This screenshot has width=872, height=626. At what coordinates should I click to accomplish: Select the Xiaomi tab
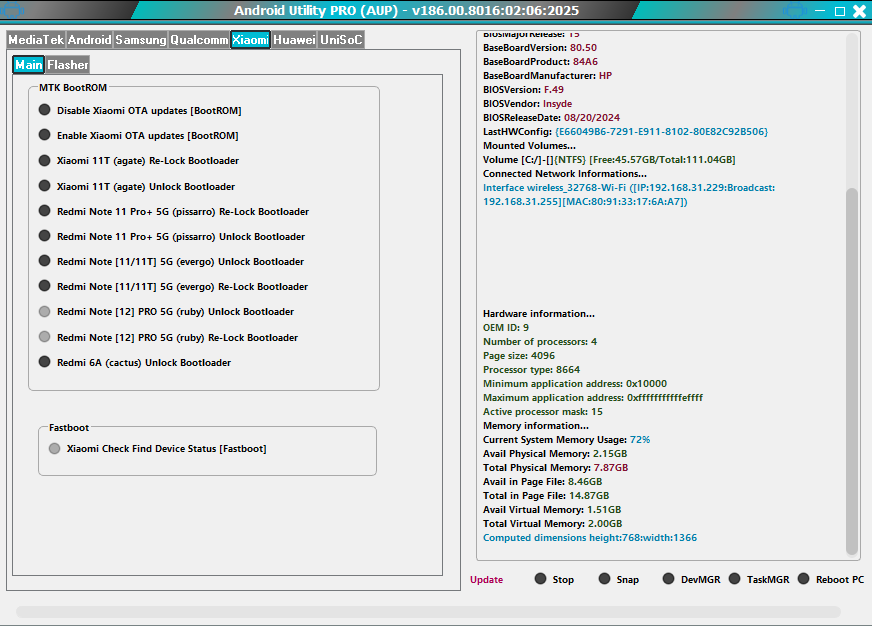click(250, 39)
